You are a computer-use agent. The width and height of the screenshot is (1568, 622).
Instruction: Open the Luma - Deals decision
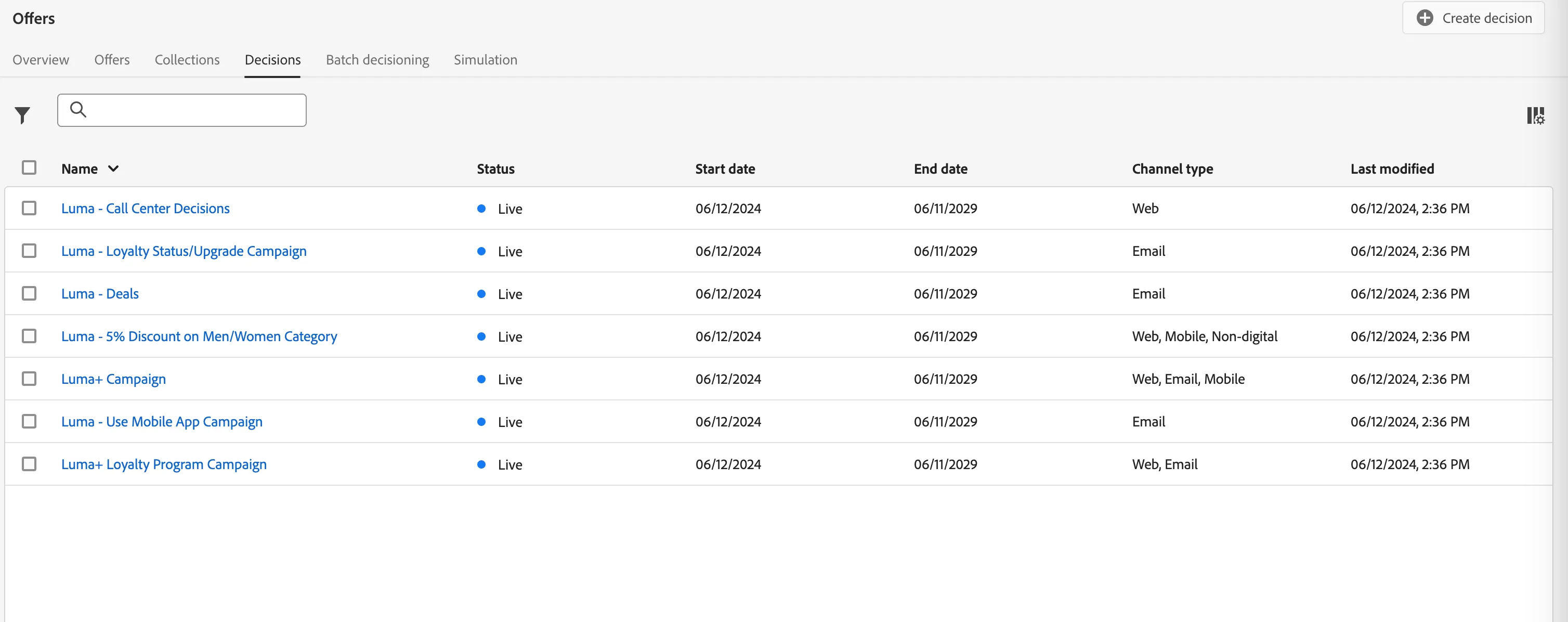point(100,293)
